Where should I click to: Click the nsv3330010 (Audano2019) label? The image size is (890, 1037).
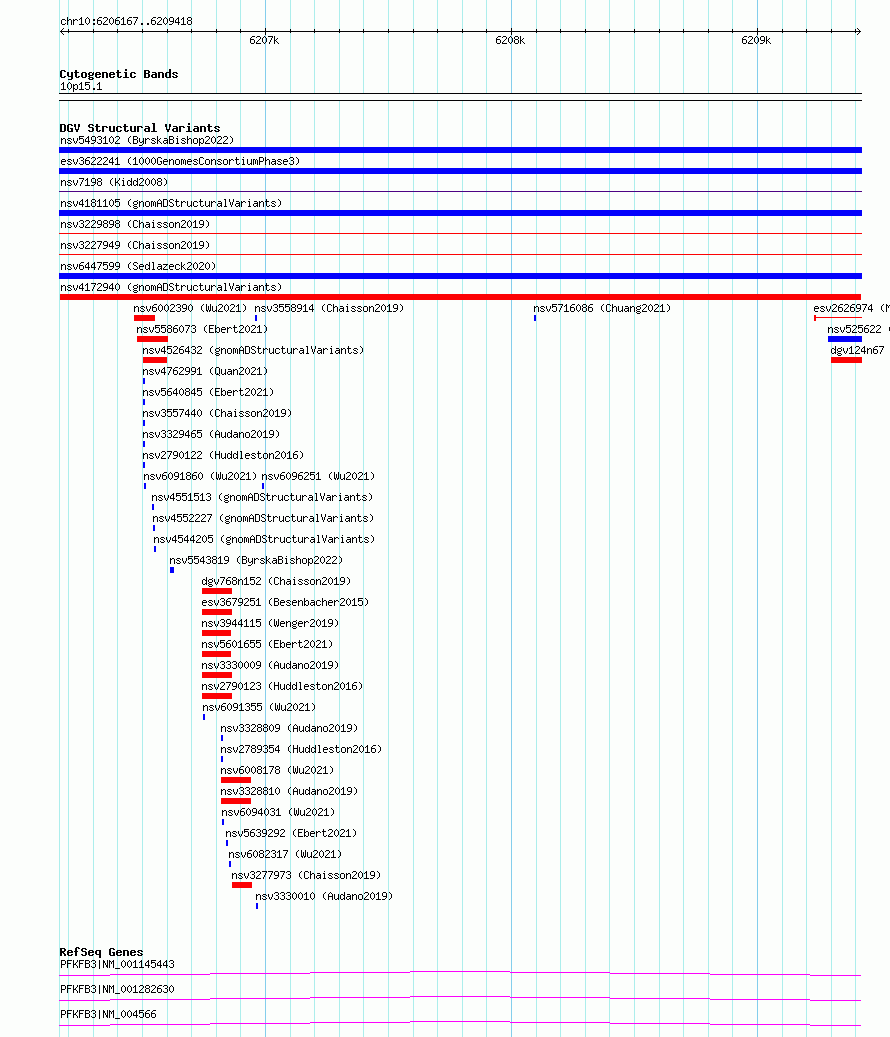coord(324,896)
